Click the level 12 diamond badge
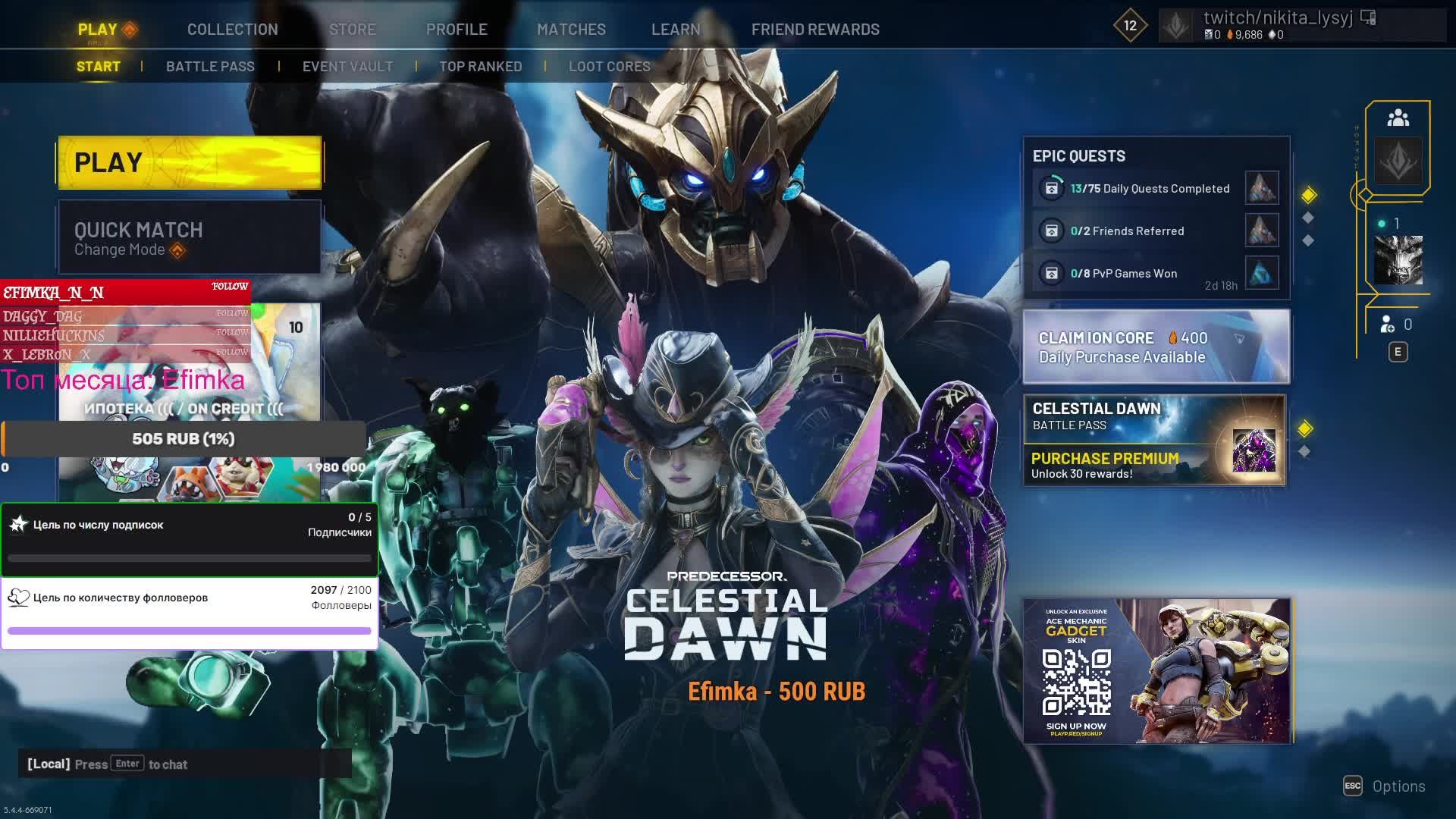 click(x=1130, y=26)
